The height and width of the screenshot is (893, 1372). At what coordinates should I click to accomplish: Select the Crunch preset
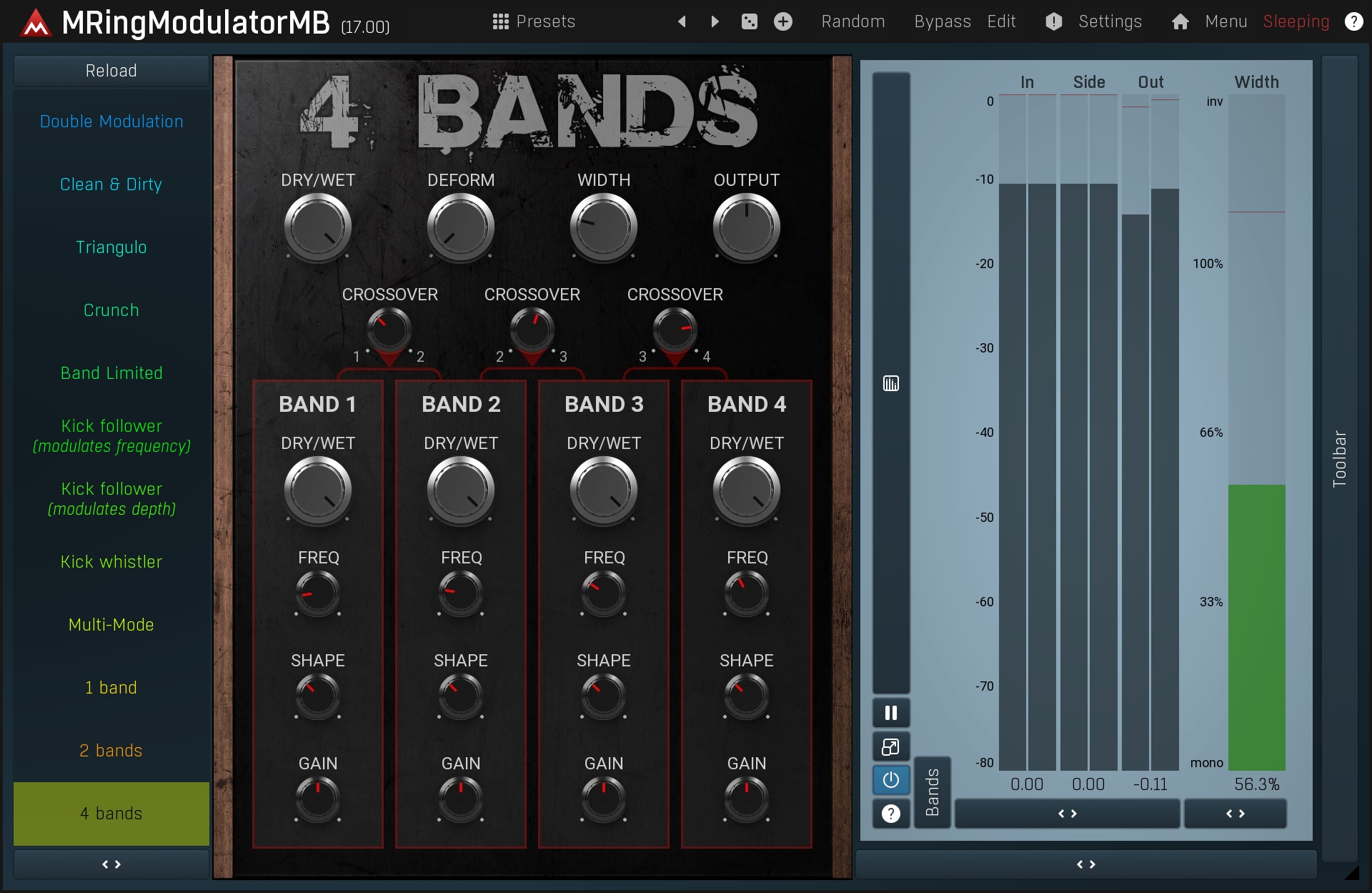pyautogui.click(x=111, y=310)
